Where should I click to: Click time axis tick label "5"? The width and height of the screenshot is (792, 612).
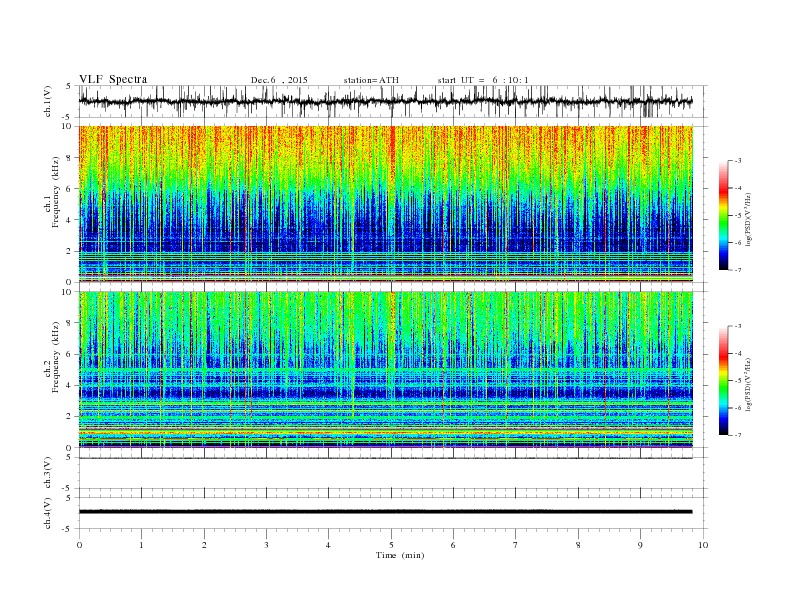pyautogui.click(x=391, y=545)
